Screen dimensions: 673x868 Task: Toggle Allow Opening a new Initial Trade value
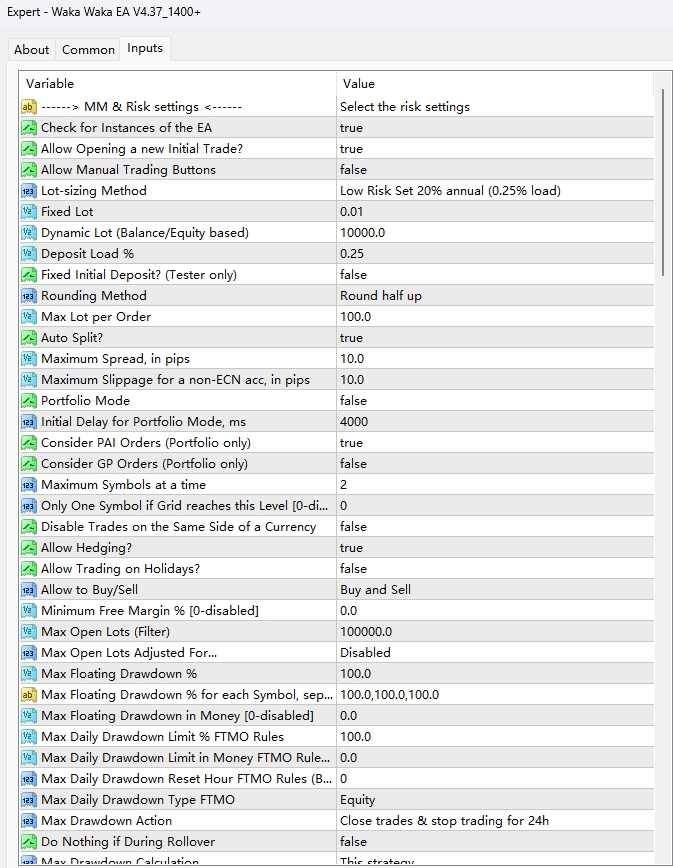coord(495,149)
